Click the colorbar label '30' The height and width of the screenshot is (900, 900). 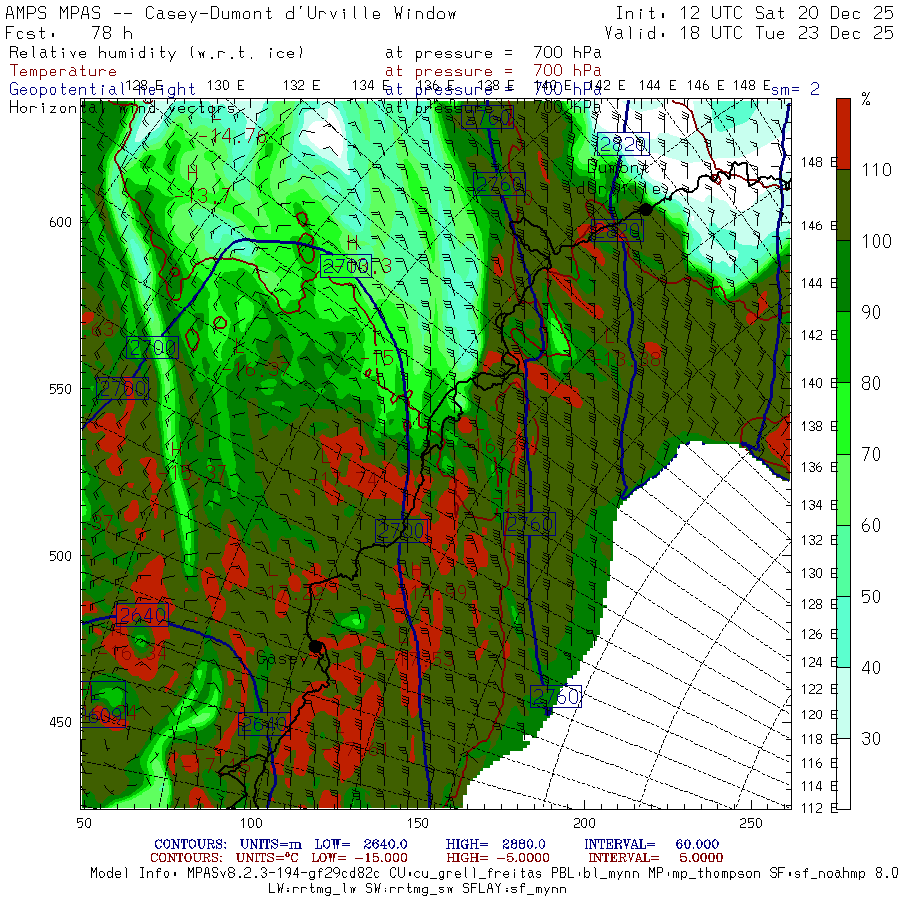coord(871,739)
